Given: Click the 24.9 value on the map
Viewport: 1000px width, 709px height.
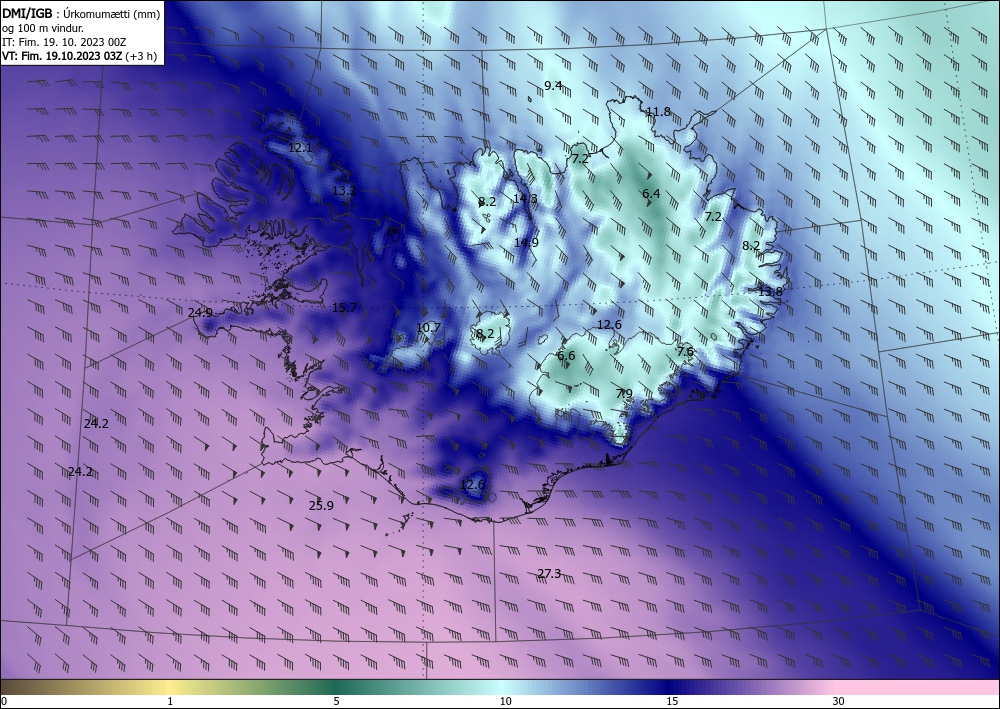Looking at the screenshot, I should (200, 312).
